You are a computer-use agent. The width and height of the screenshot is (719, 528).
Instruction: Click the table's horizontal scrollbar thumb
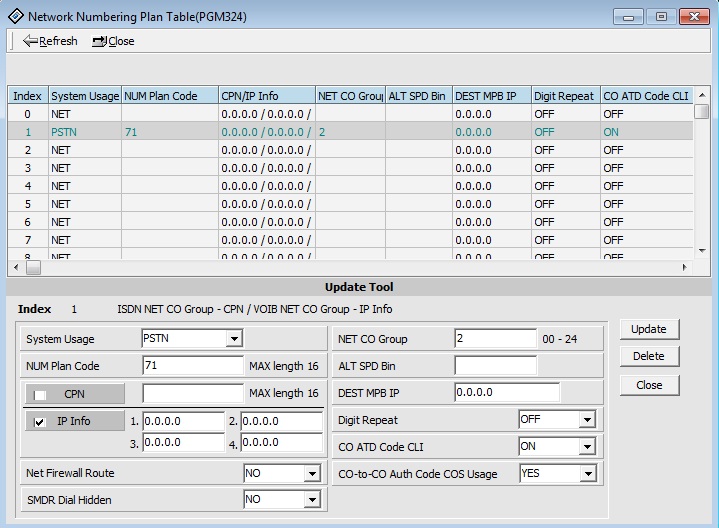[33, 268]
